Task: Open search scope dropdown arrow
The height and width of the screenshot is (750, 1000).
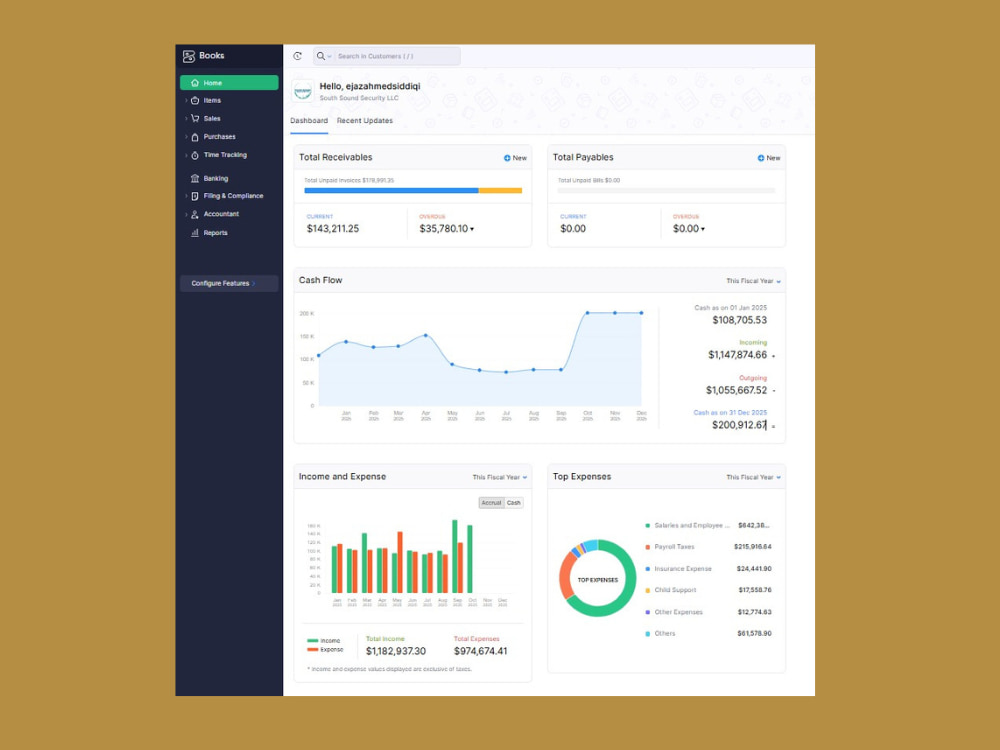Action: point(329,57)
